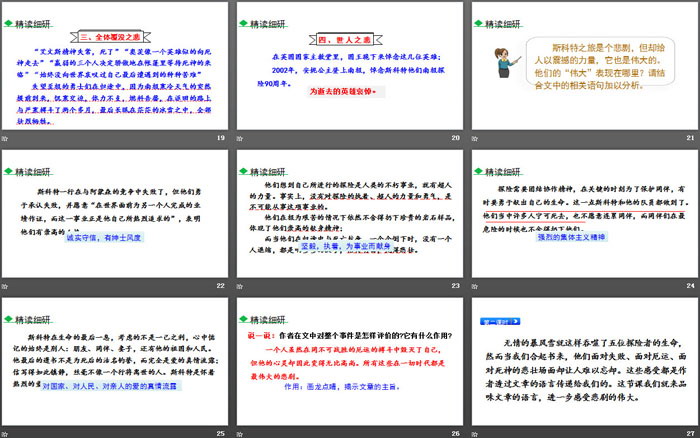
Task: Click animation star icon under slide 19
Action: (8, 136)
